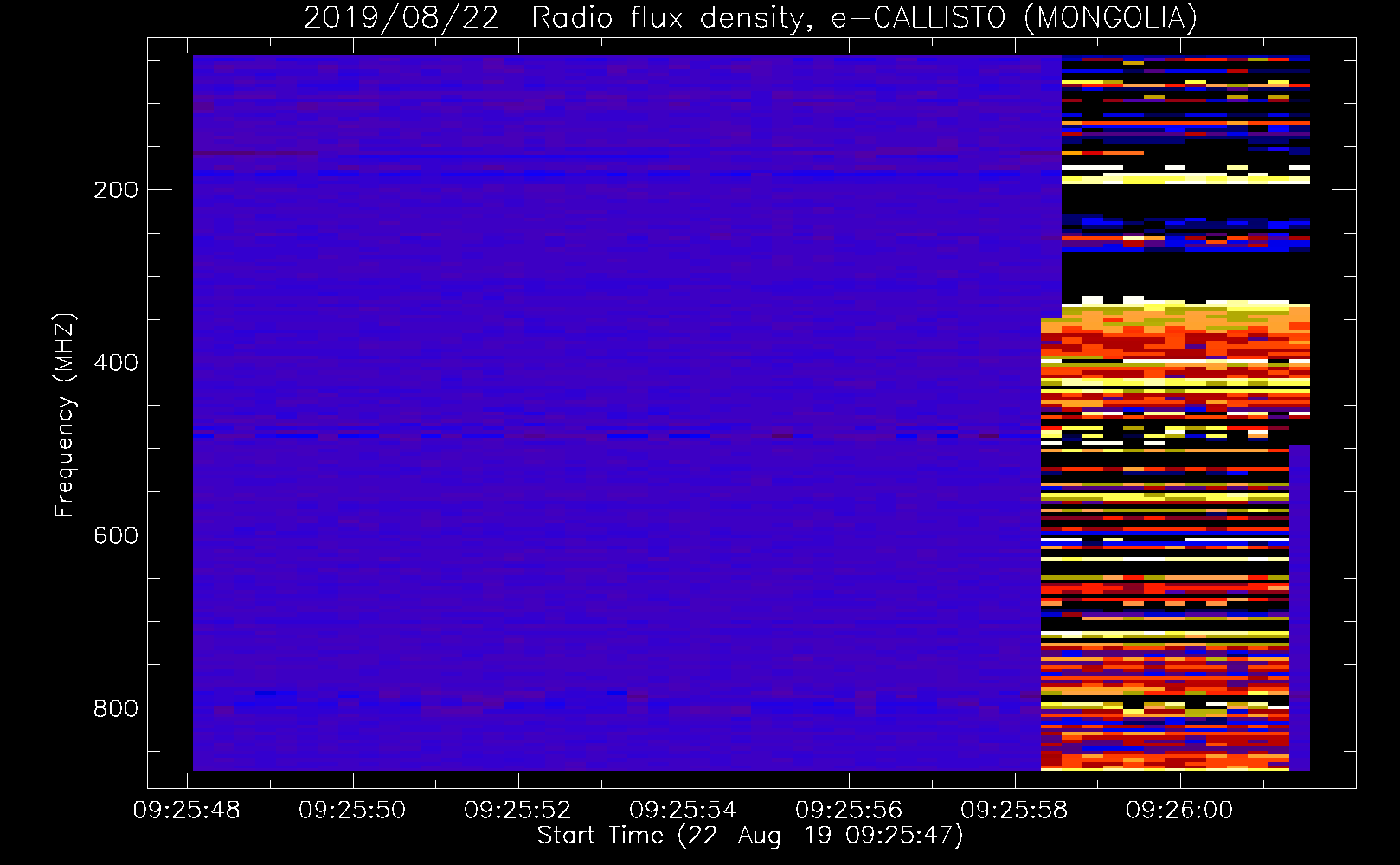This screenshot has width=1400, height=865.
Task: Click the 'Start Time (22-Aug-19 09:25:47)' label
Action: click(x=750, y=836)
